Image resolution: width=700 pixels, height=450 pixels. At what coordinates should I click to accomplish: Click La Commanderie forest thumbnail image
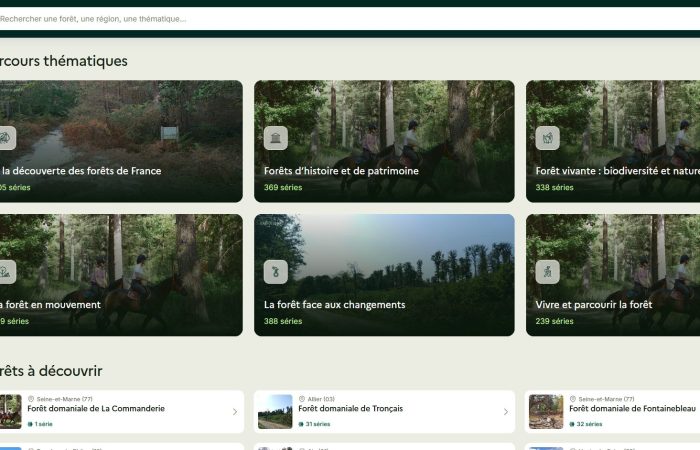point(11,412)
